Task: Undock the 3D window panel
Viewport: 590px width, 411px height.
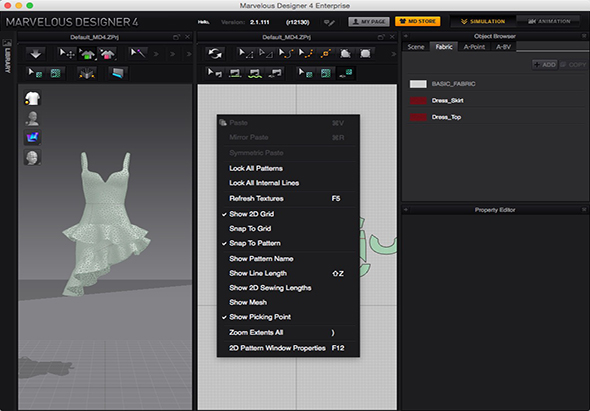Action: point(176,37)
